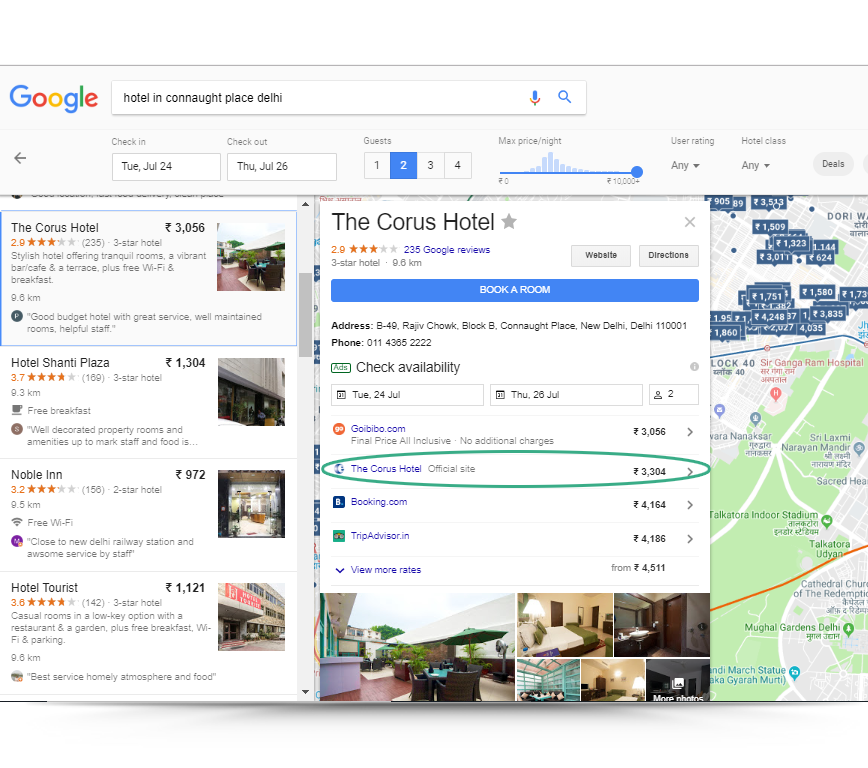Click the ₹ 1,580 map price marker
This screenshot has height=768, width=868.
click(818, 292)
